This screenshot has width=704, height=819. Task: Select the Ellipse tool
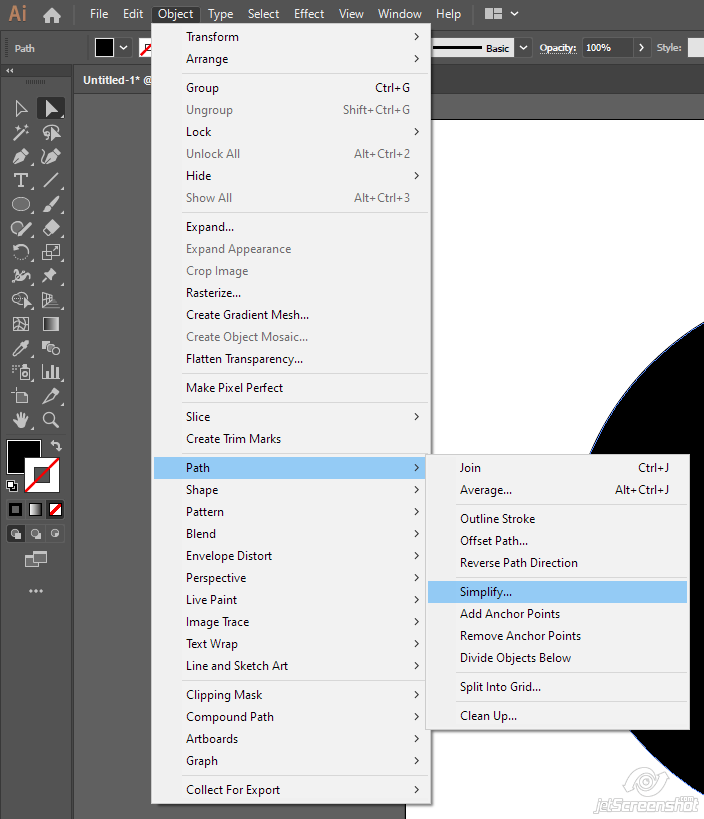(21, 204)
